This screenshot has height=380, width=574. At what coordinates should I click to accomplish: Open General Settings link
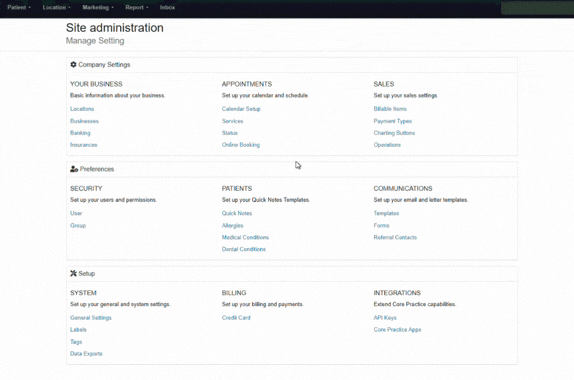91,317
